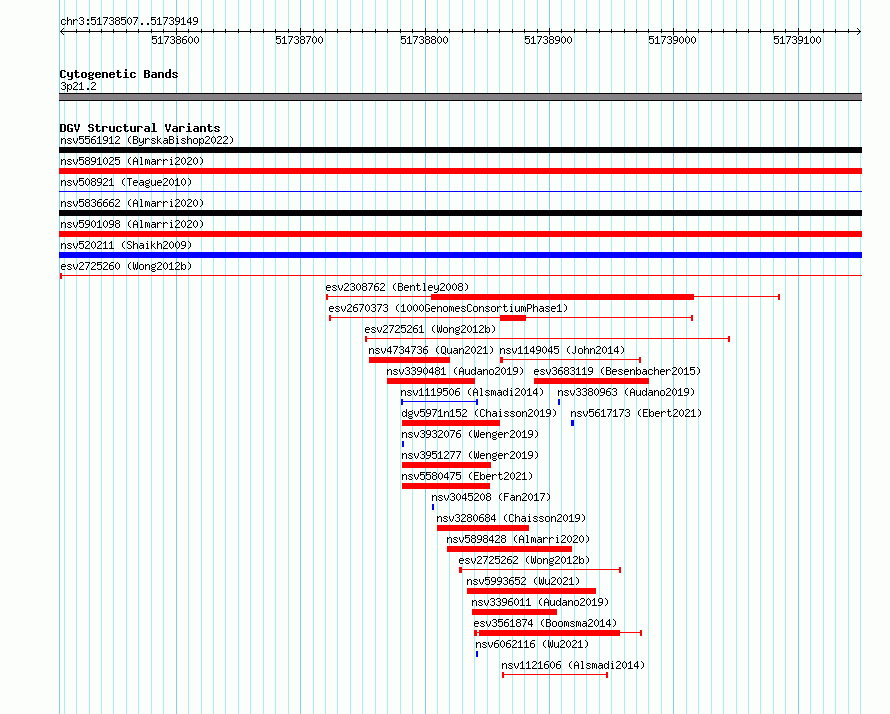Click the black nsv5561912 variant bar
This screenshot has height=714, width=890.
point(460,150)
